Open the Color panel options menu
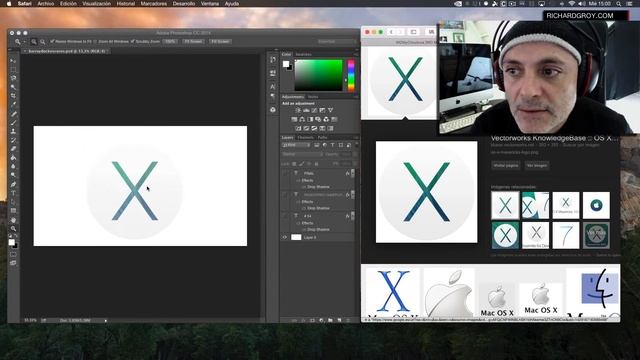 pyautogui.click(x=356, y=54)
